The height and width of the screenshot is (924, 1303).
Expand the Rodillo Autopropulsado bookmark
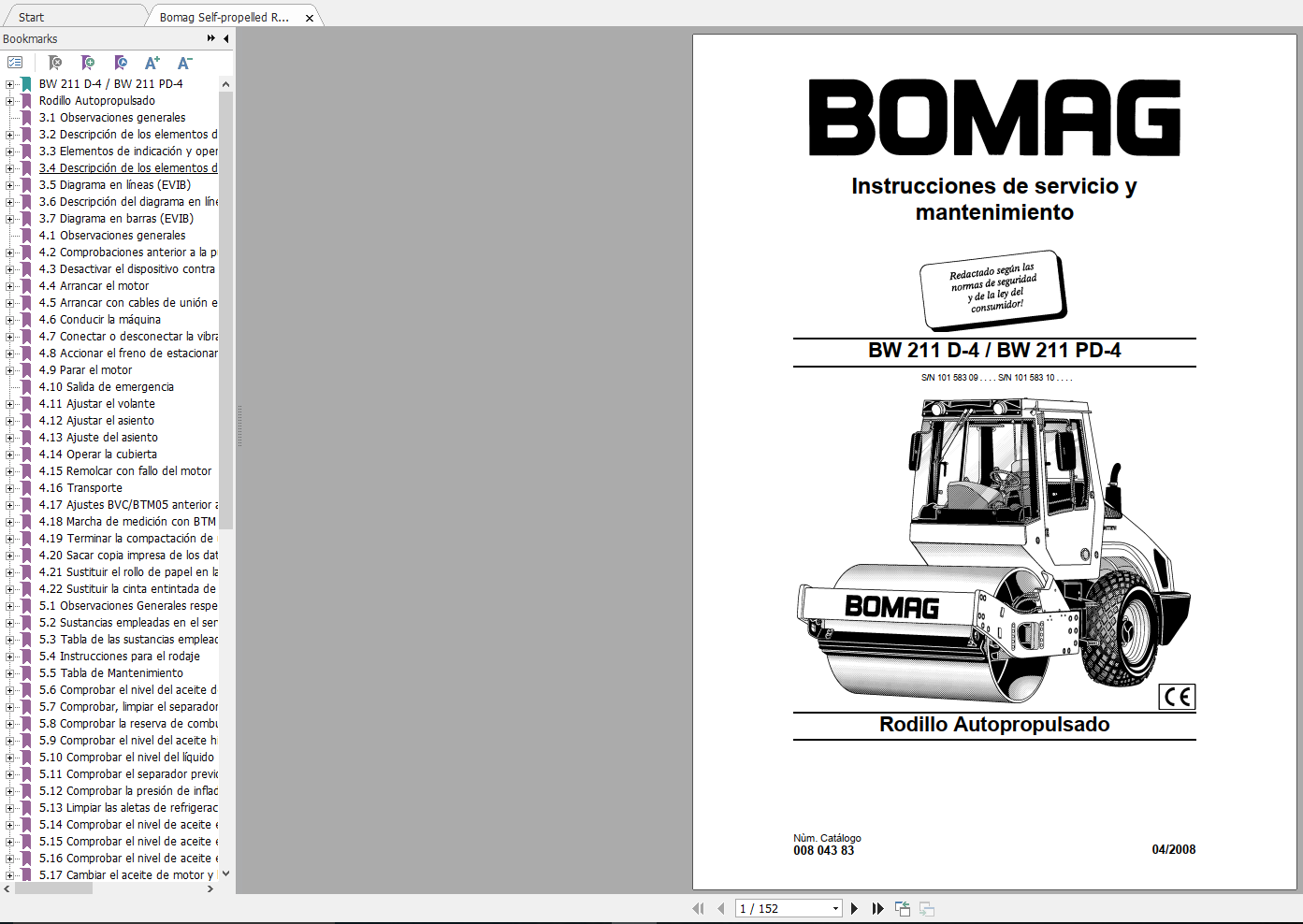click(9, 101)
